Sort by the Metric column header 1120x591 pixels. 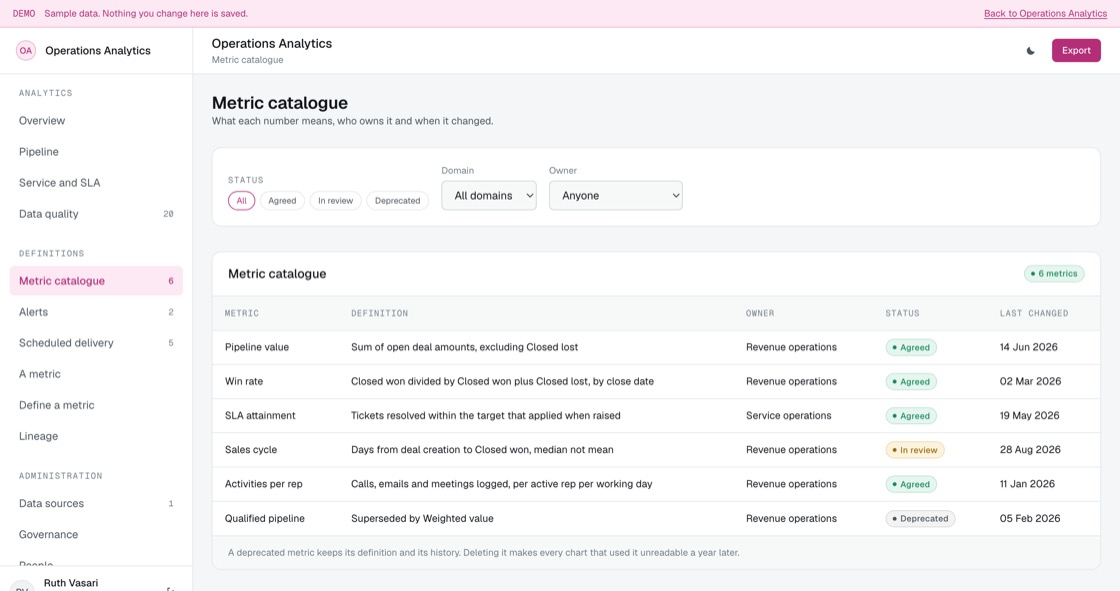tap(242, 313)
